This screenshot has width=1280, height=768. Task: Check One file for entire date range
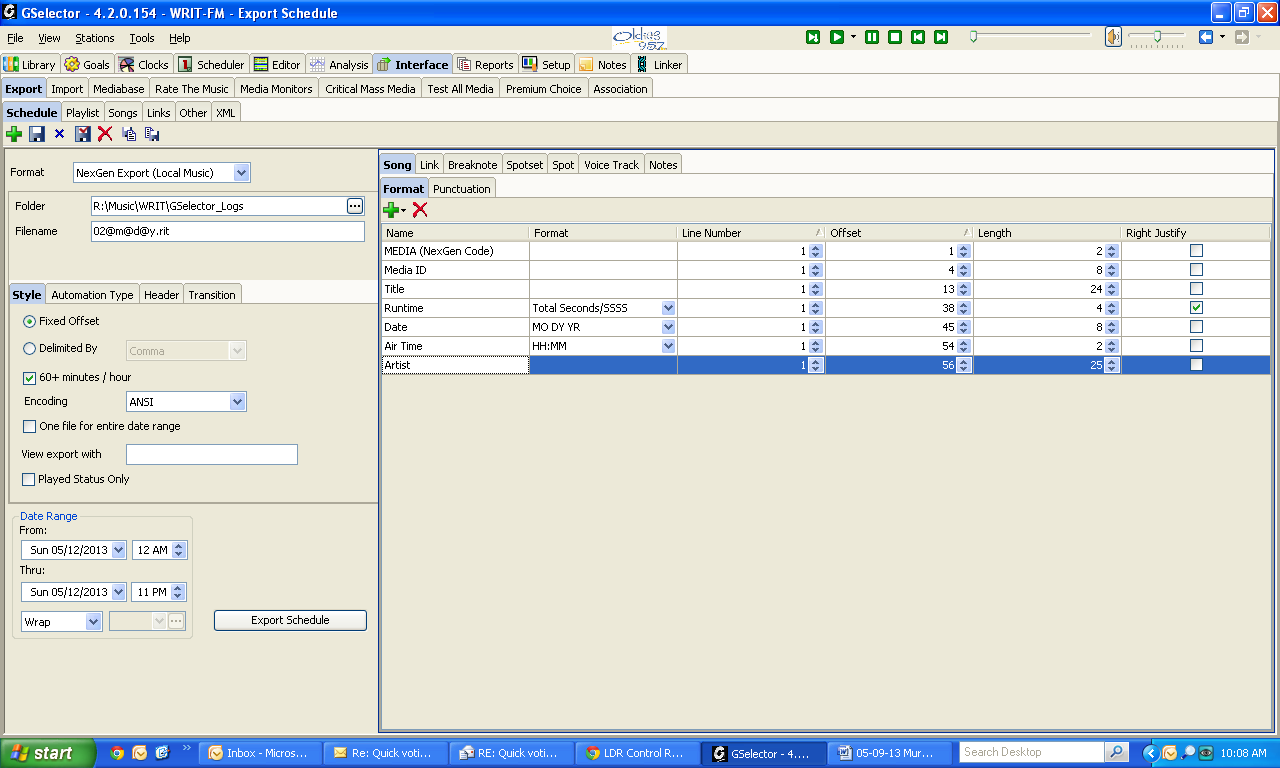(x=29, y=427)
